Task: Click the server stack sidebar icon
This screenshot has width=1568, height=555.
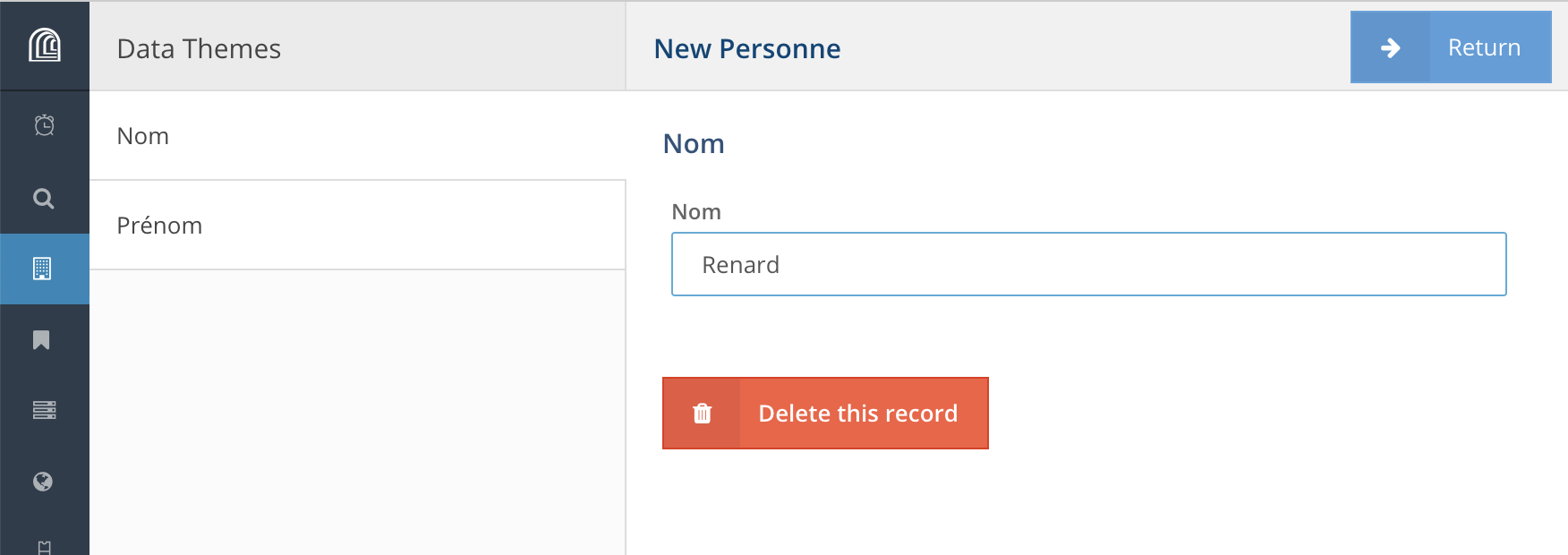Action: click(44, 410)
